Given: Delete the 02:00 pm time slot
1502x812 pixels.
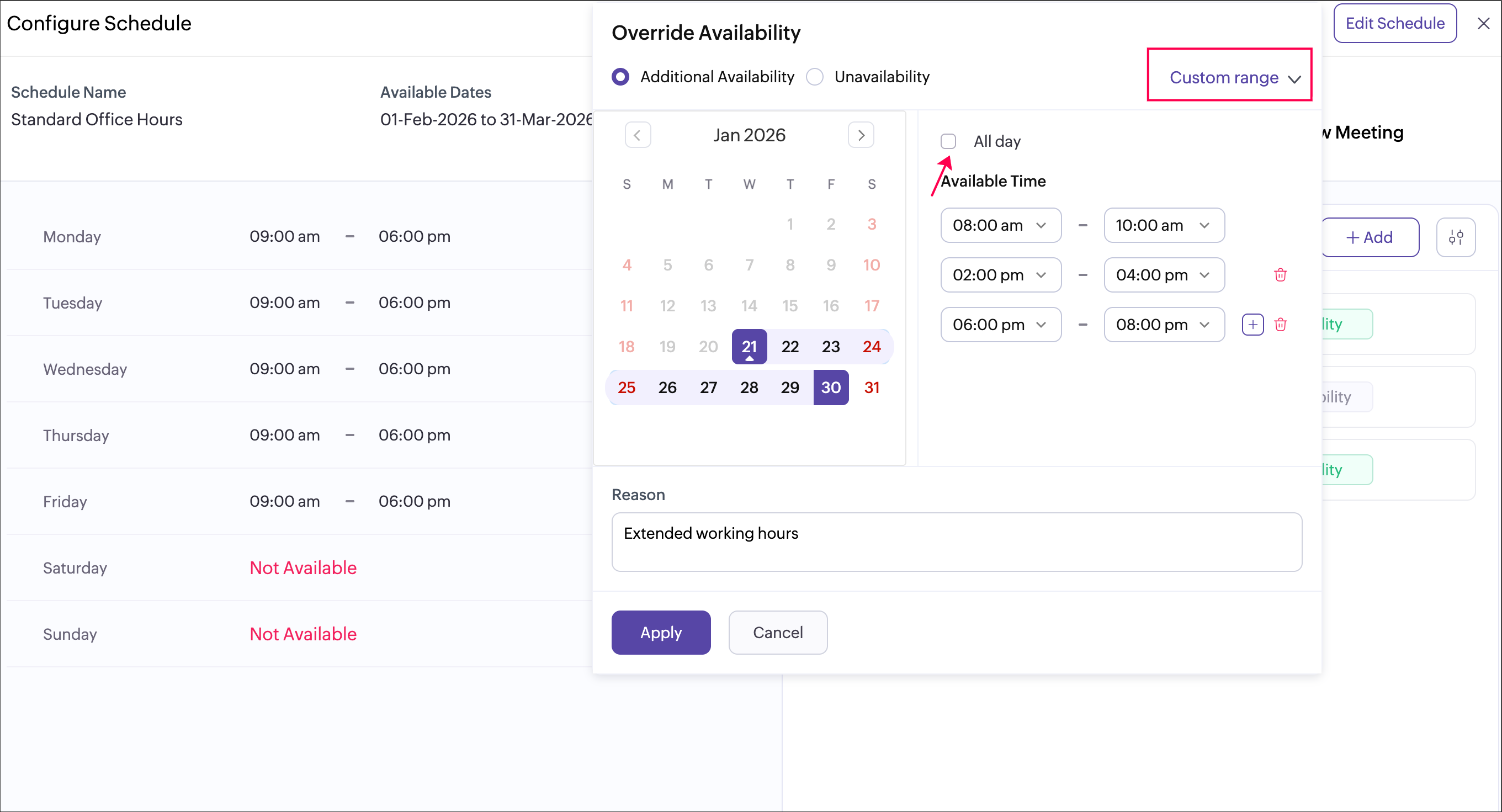Looking at the screenshot, I should [1280, 274].
